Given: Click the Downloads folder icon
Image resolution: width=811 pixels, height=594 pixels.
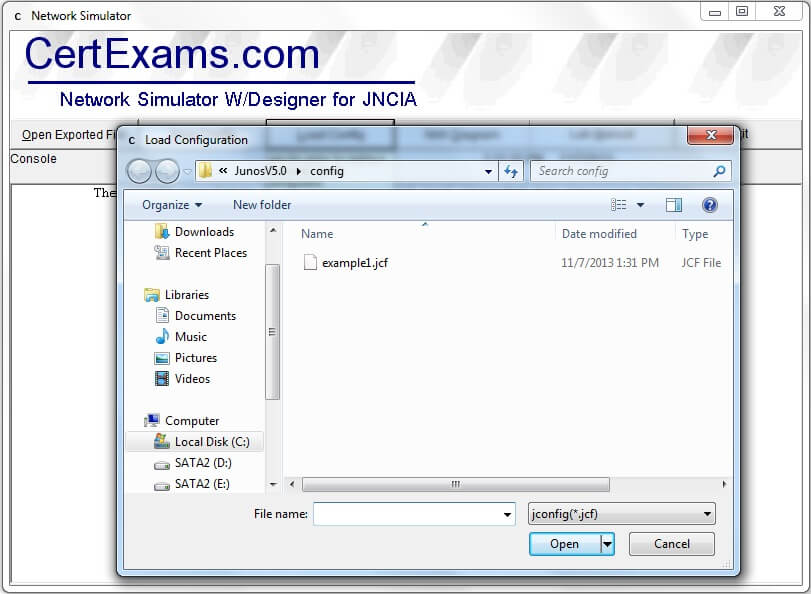Looking at the screenshot, I should (x=162, y=232).
